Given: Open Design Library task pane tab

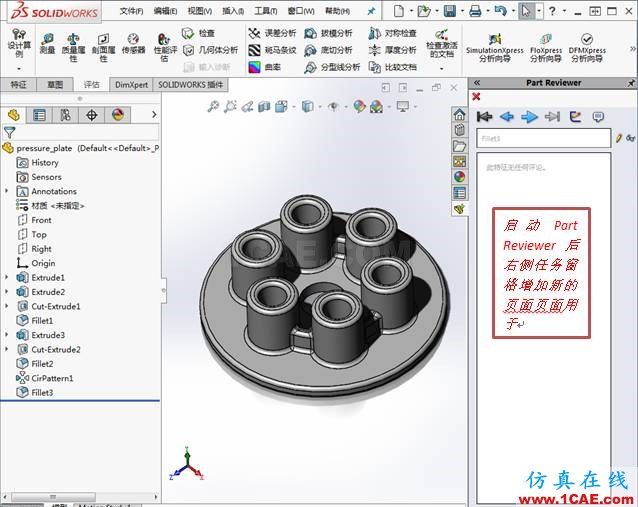Looking at the screenshot, I should coord(459,130).
